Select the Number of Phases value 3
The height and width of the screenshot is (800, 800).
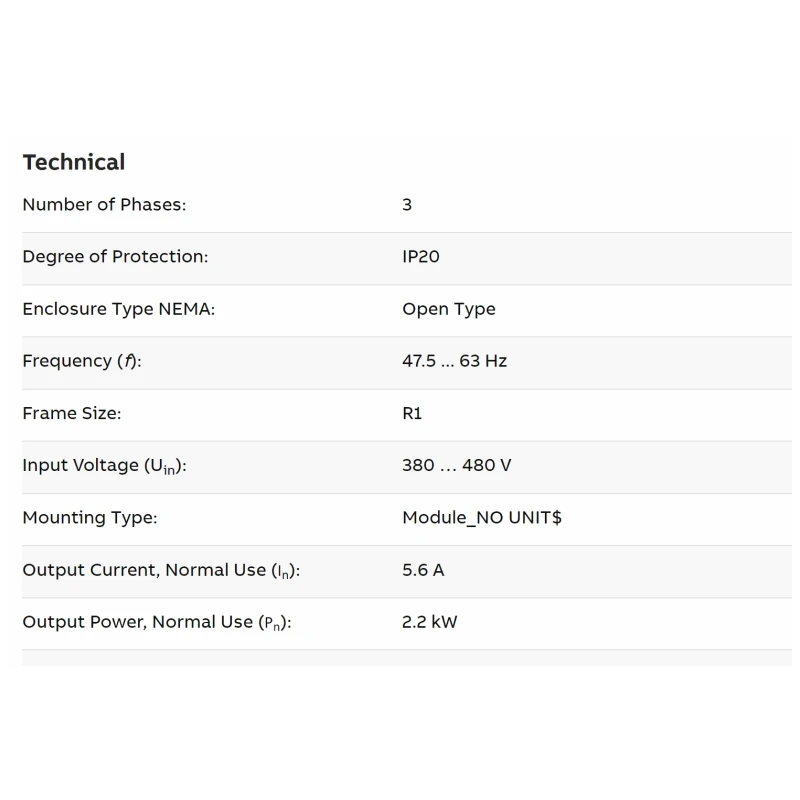[407, 205]
